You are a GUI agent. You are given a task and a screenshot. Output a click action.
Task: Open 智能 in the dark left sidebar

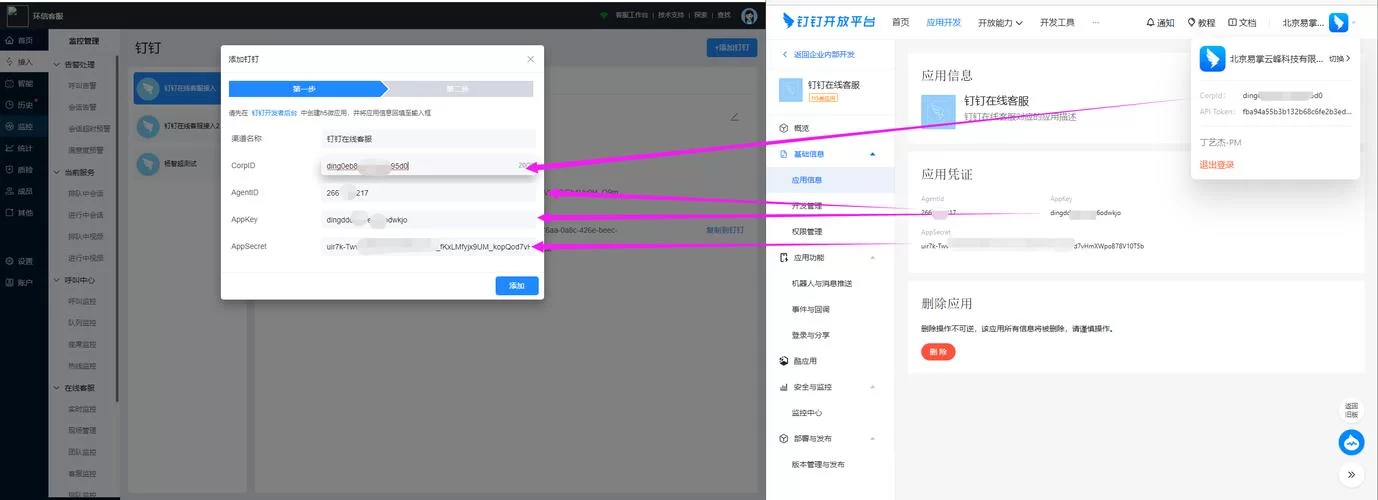[x=20, y=83]
